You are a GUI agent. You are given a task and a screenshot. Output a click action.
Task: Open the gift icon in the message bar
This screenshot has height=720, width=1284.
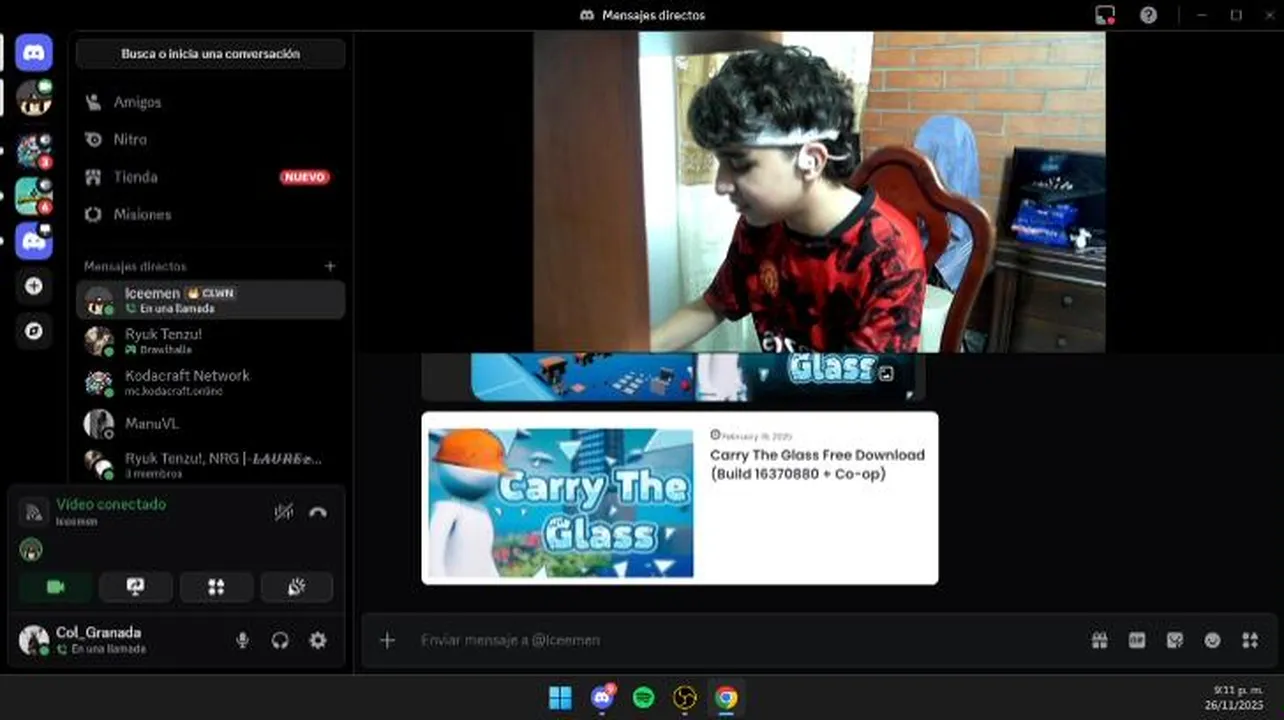(x=1099, y=640)
